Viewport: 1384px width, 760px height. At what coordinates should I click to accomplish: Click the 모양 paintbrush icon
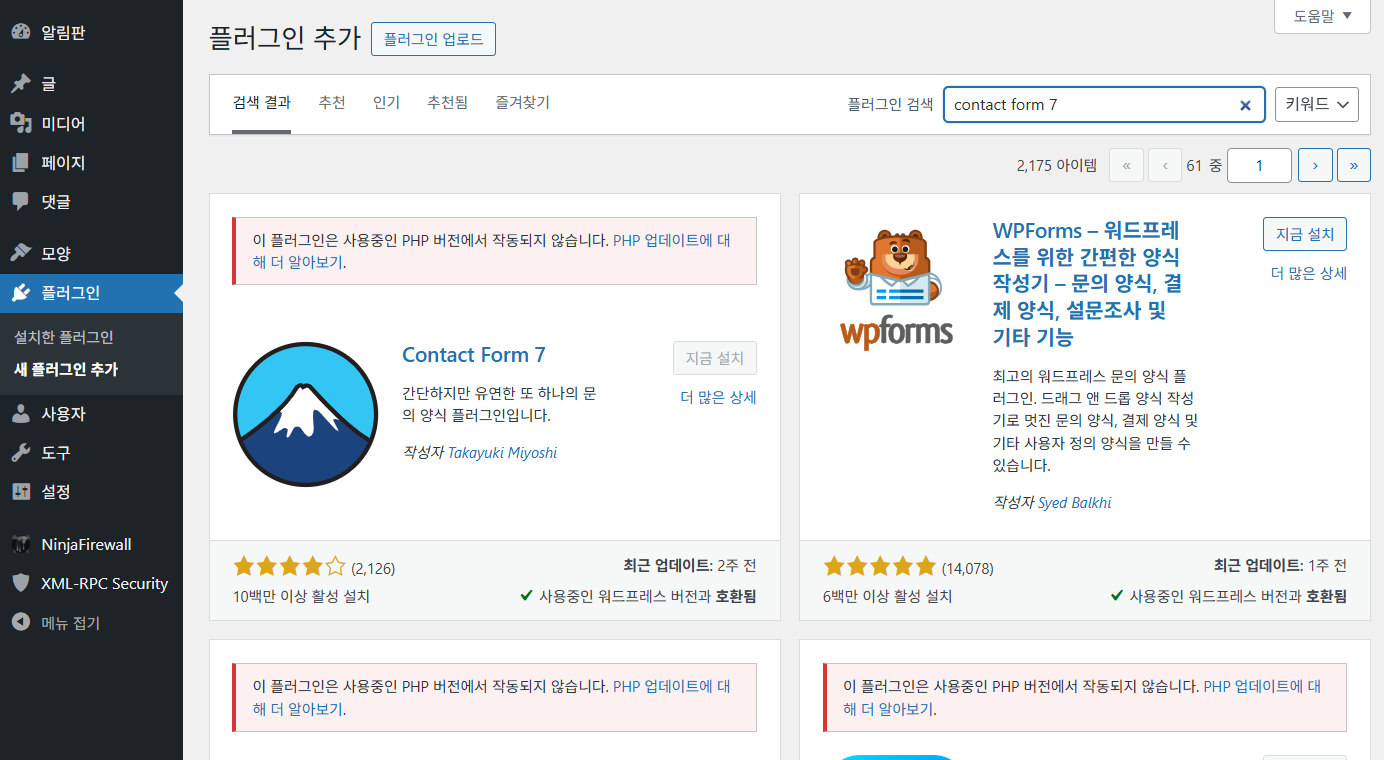coord(21,253)
